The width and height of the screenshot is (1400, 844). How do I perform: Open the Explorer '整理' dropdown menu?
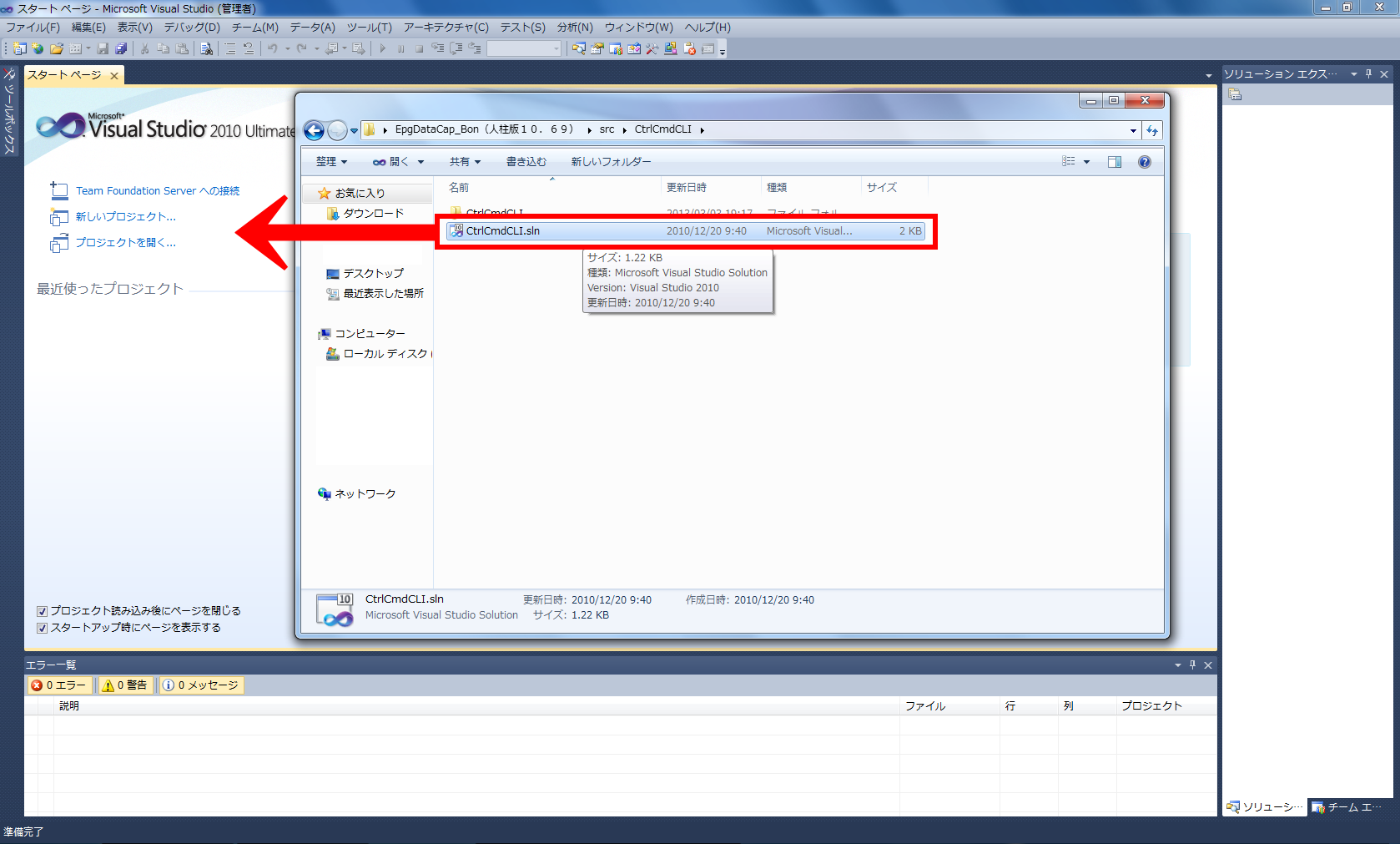coord(331,162)
